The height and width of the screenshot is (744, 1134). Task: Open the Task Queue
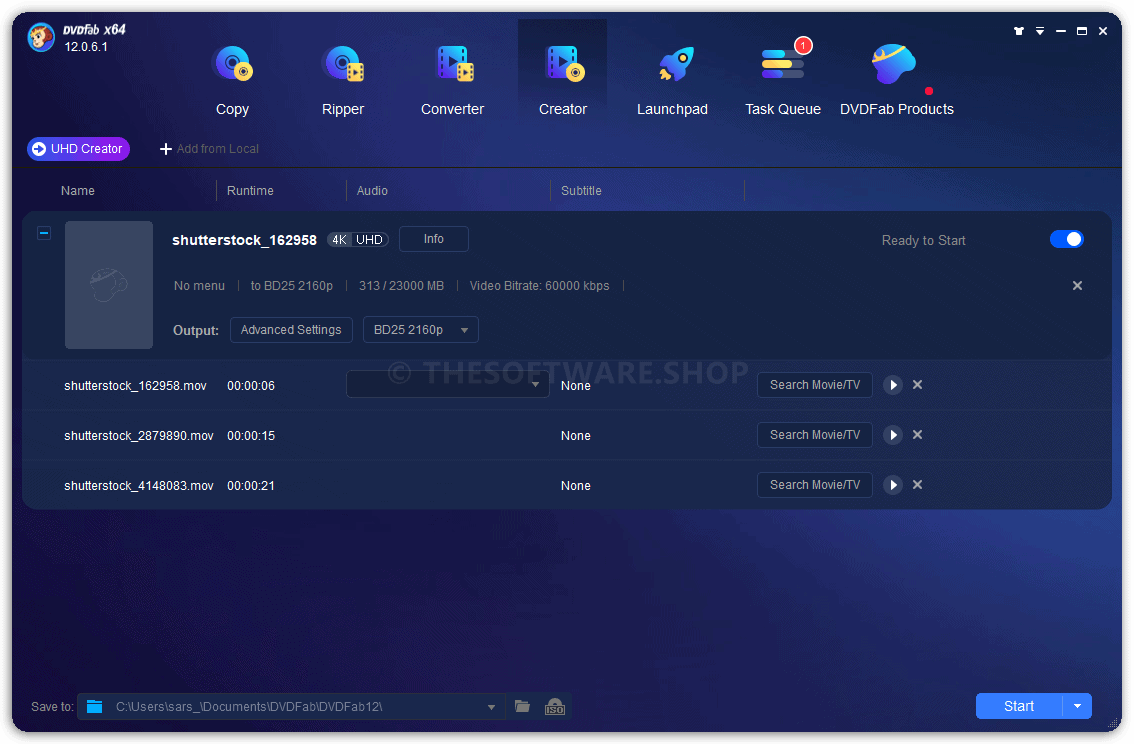coord(783,80)
